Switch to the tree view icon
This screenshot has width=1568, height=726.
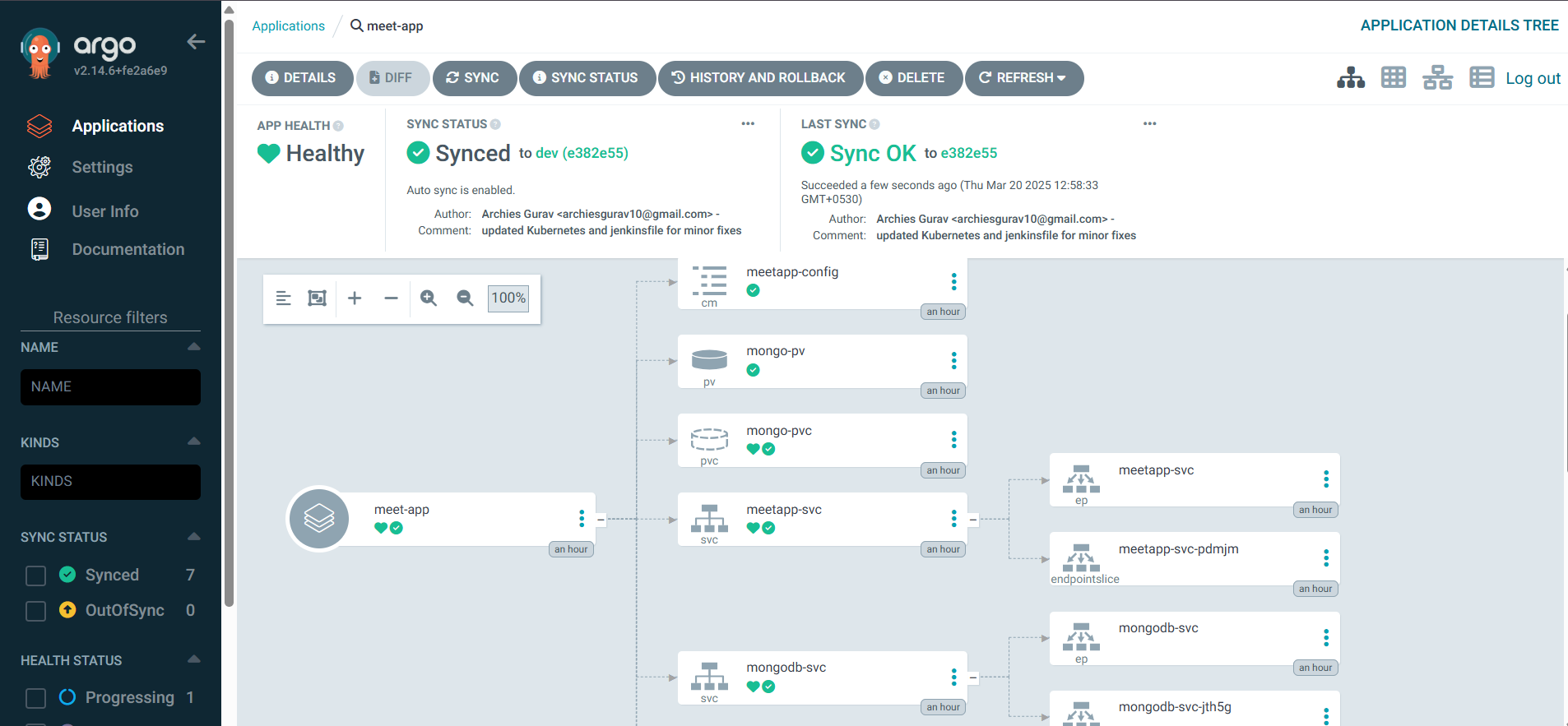(1351, 78)
